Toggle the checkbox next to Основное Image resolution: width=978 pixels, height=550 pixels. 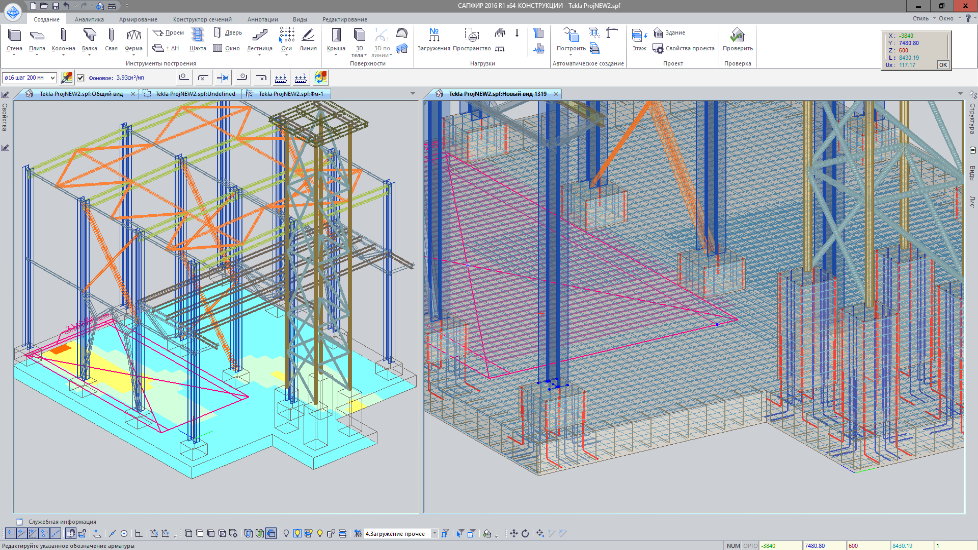tap(81, 76)
